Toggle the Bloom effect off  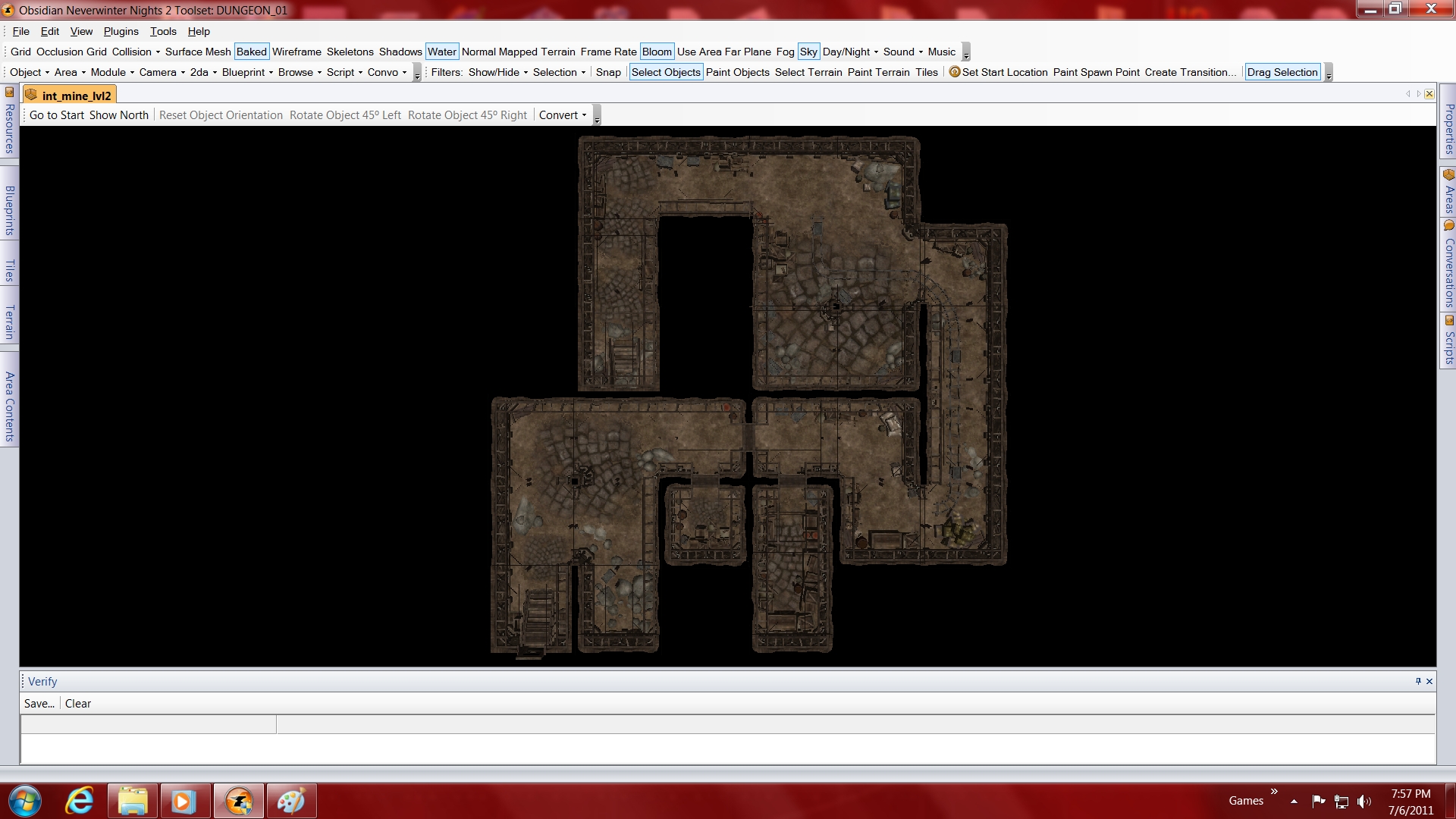point(657,52)
